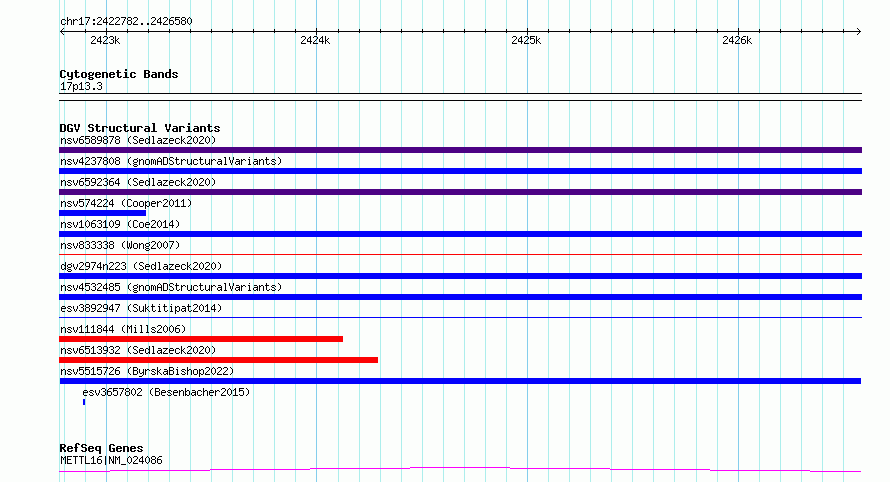Open variant esv3892947 (Suktitipat2014) label
The width and height of the screenshot is (890, 482).
[x=141, y=308]
